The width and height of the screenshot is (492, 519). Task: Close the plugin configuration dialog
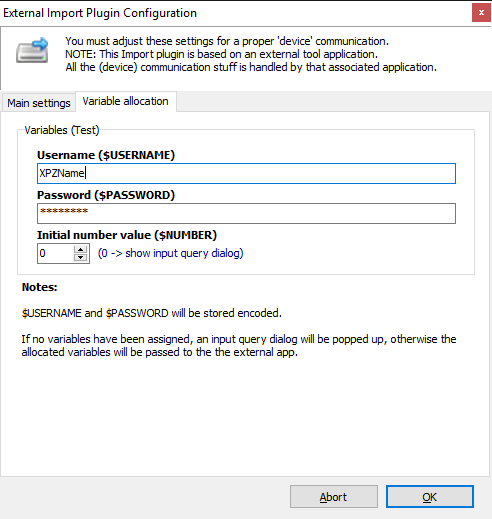click(481, 13)
